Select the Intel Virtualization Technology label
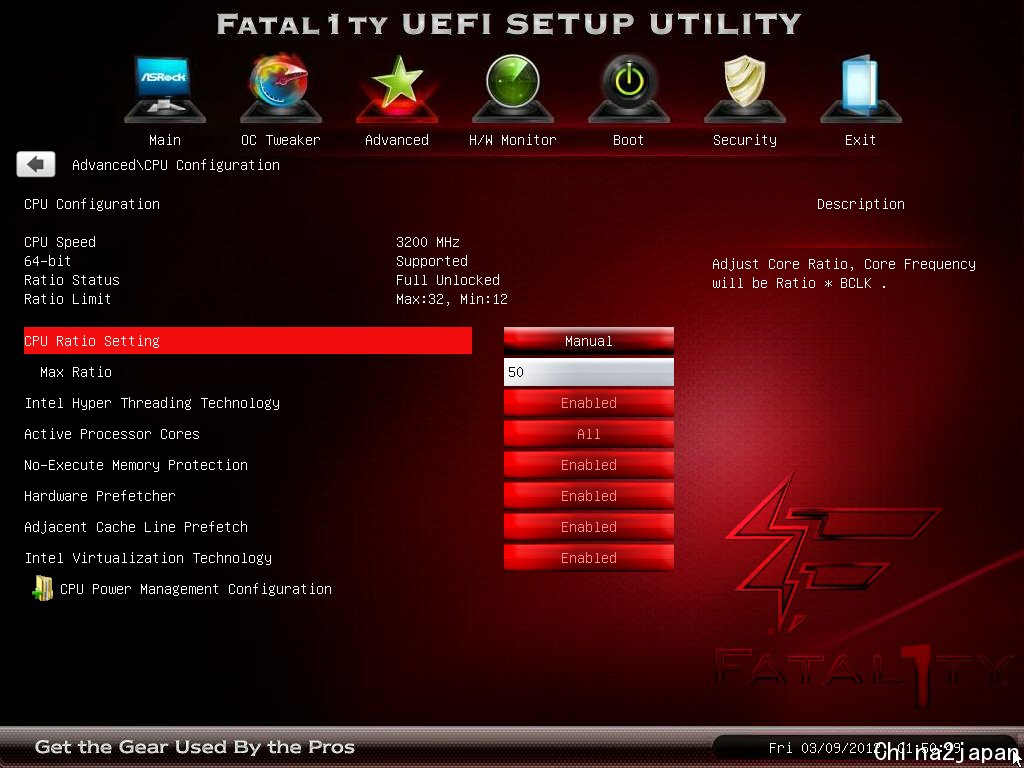Viewport: 1024px width, 768px height. pyautogui.click(x=148, y=558)
